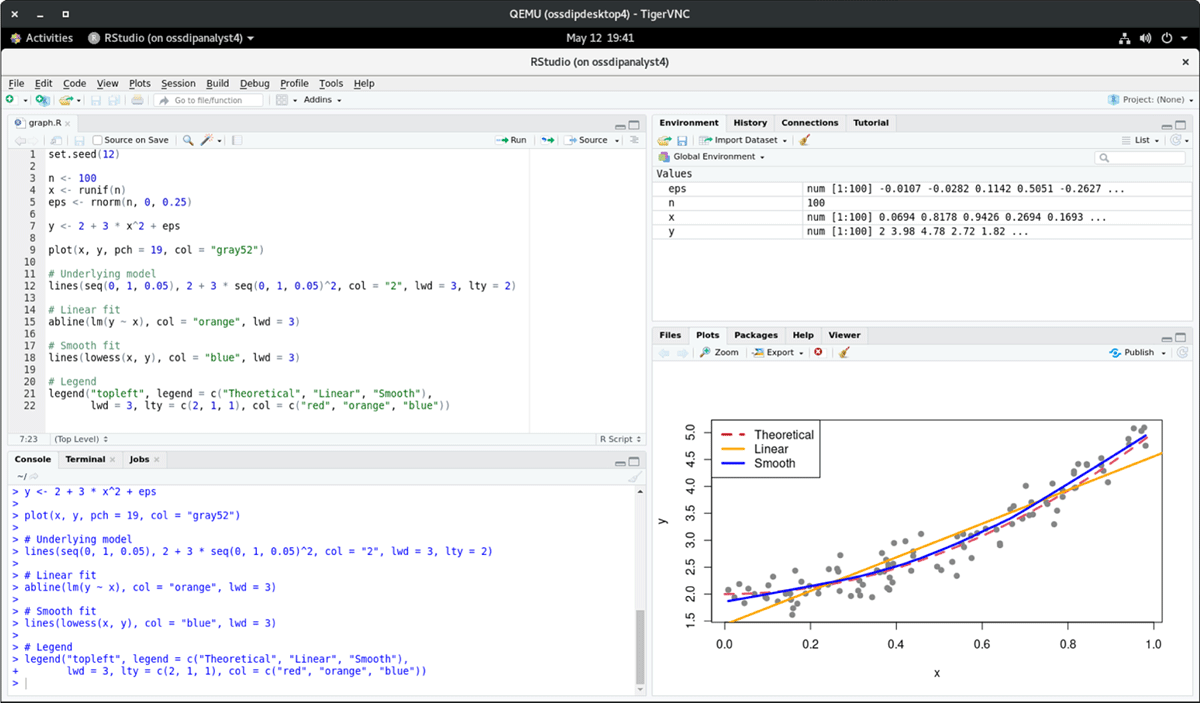Clear all plots with the broom icon
1200x703 pixels.
[x=844, y=353]
